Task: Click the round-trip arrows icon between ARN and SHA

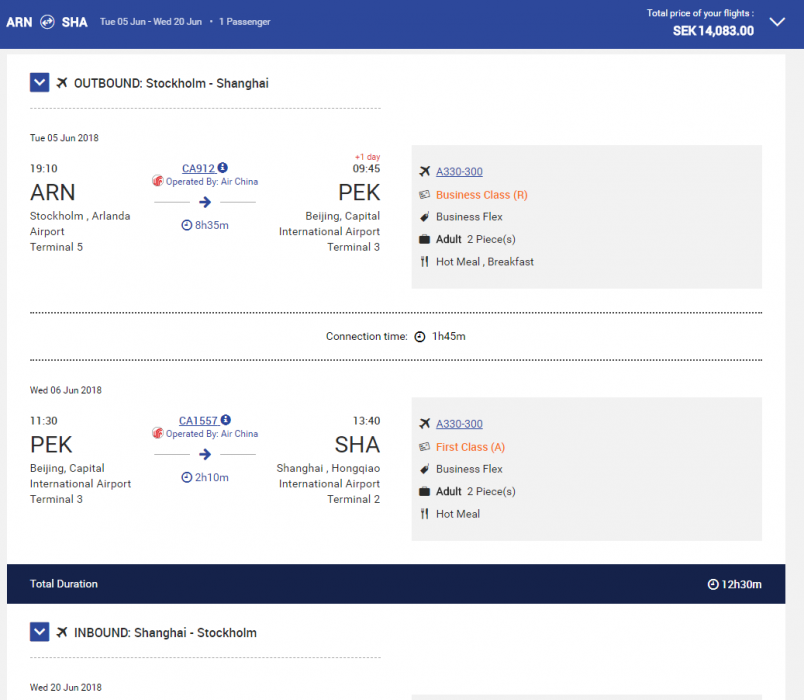Action: 47,22
